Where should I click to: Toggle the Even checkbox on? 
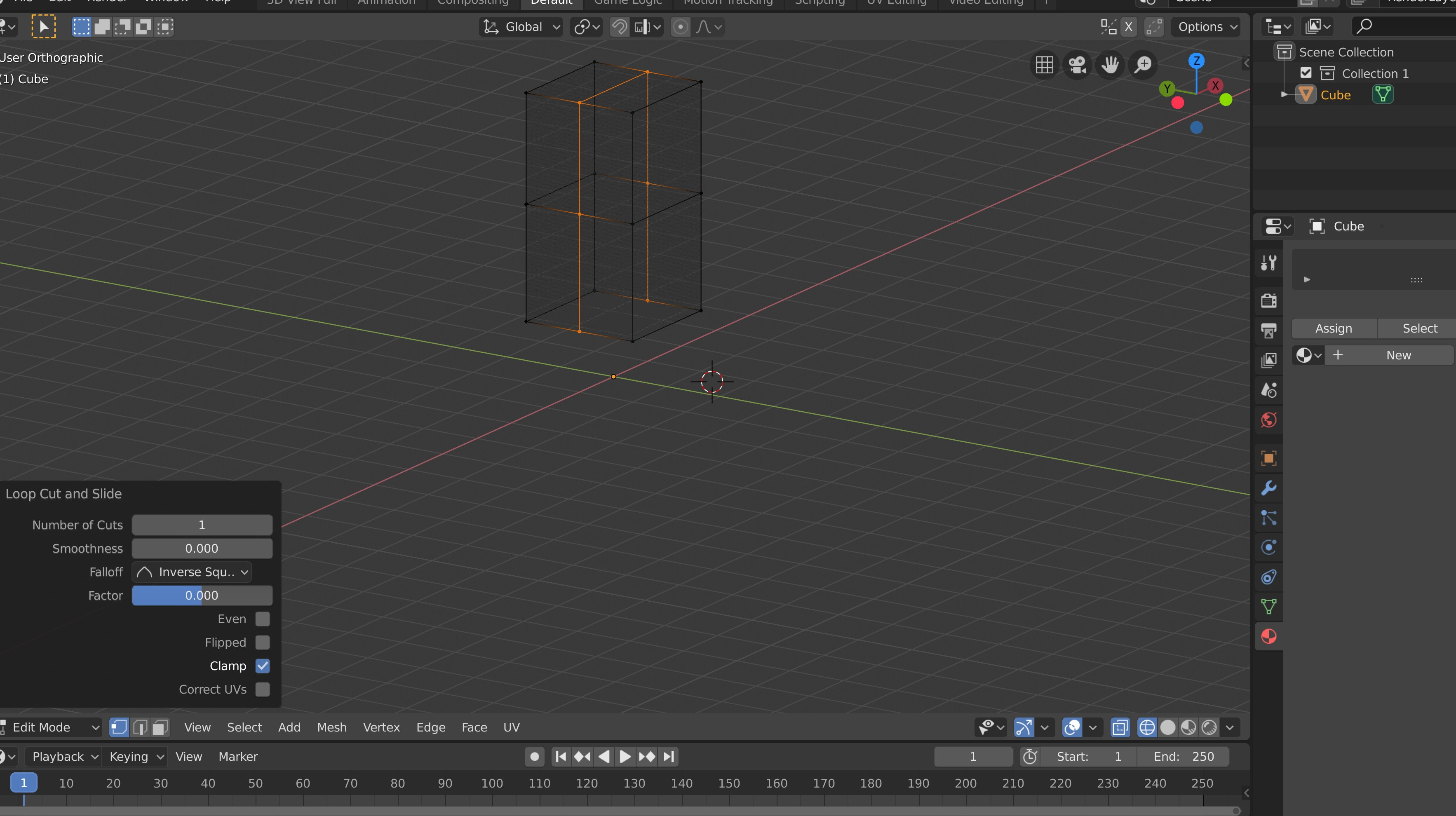pos(263,618)
